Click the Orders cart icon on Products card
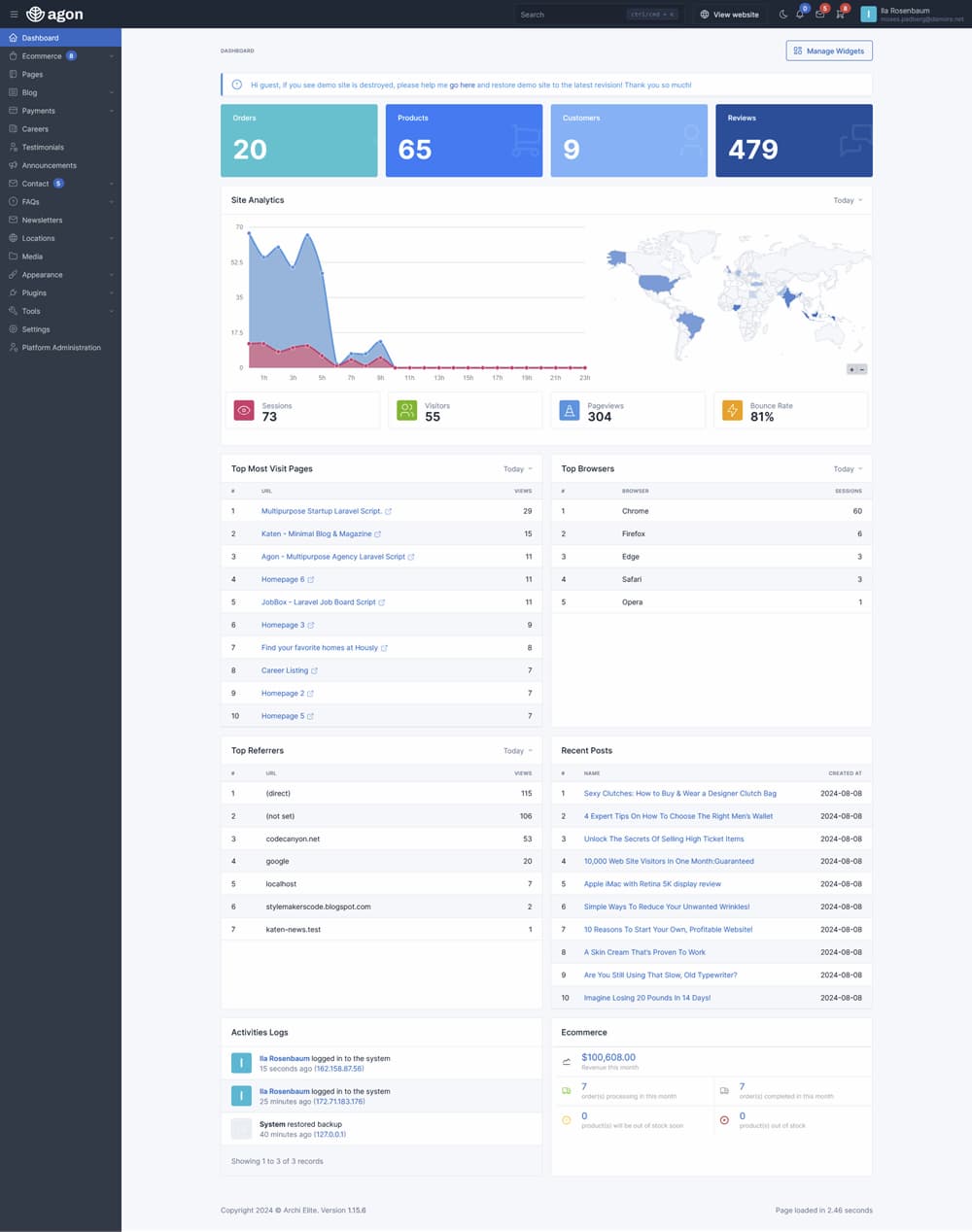Viewport: 972px width, 1232px height. pyautogui.click(x=525, y=143)
